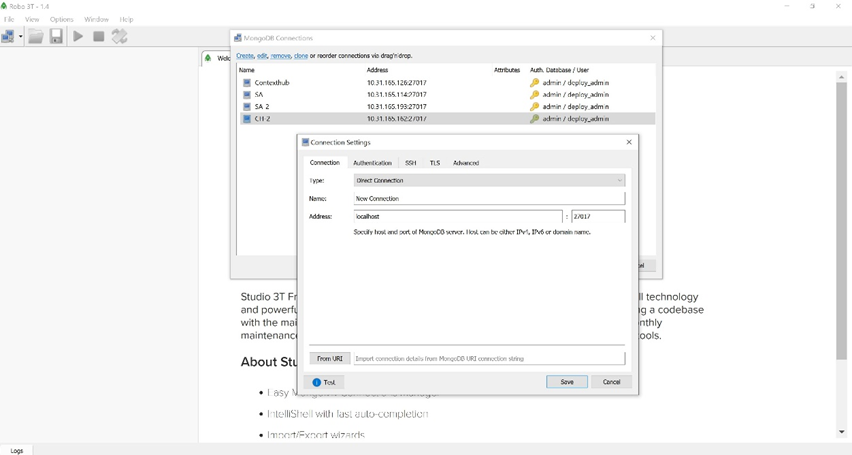Click the edit link in MongoDB Connections

click(x=262, y=55)
